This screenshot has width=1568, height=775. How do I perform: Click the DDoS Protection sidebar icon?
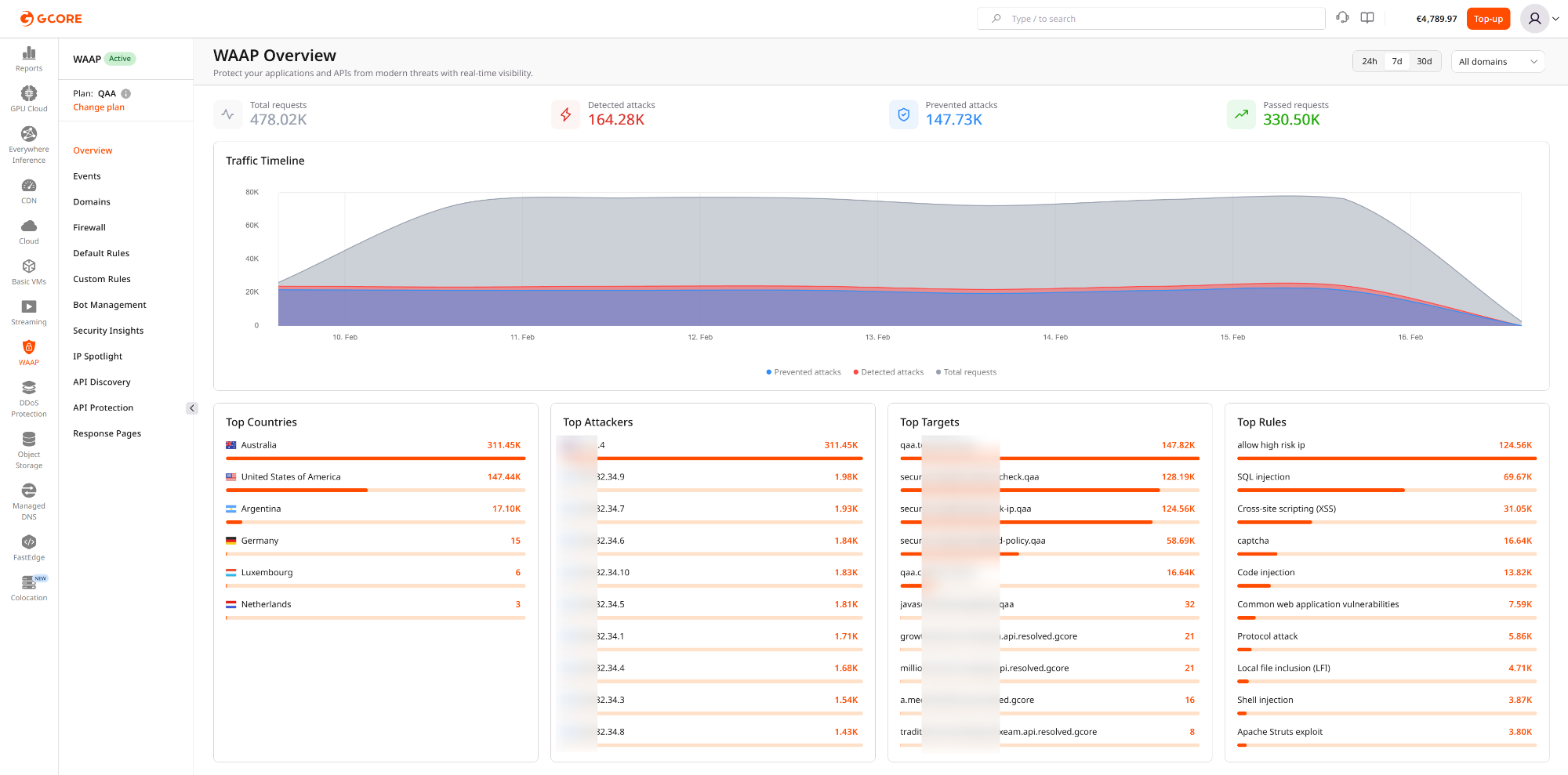click(28, 392)
